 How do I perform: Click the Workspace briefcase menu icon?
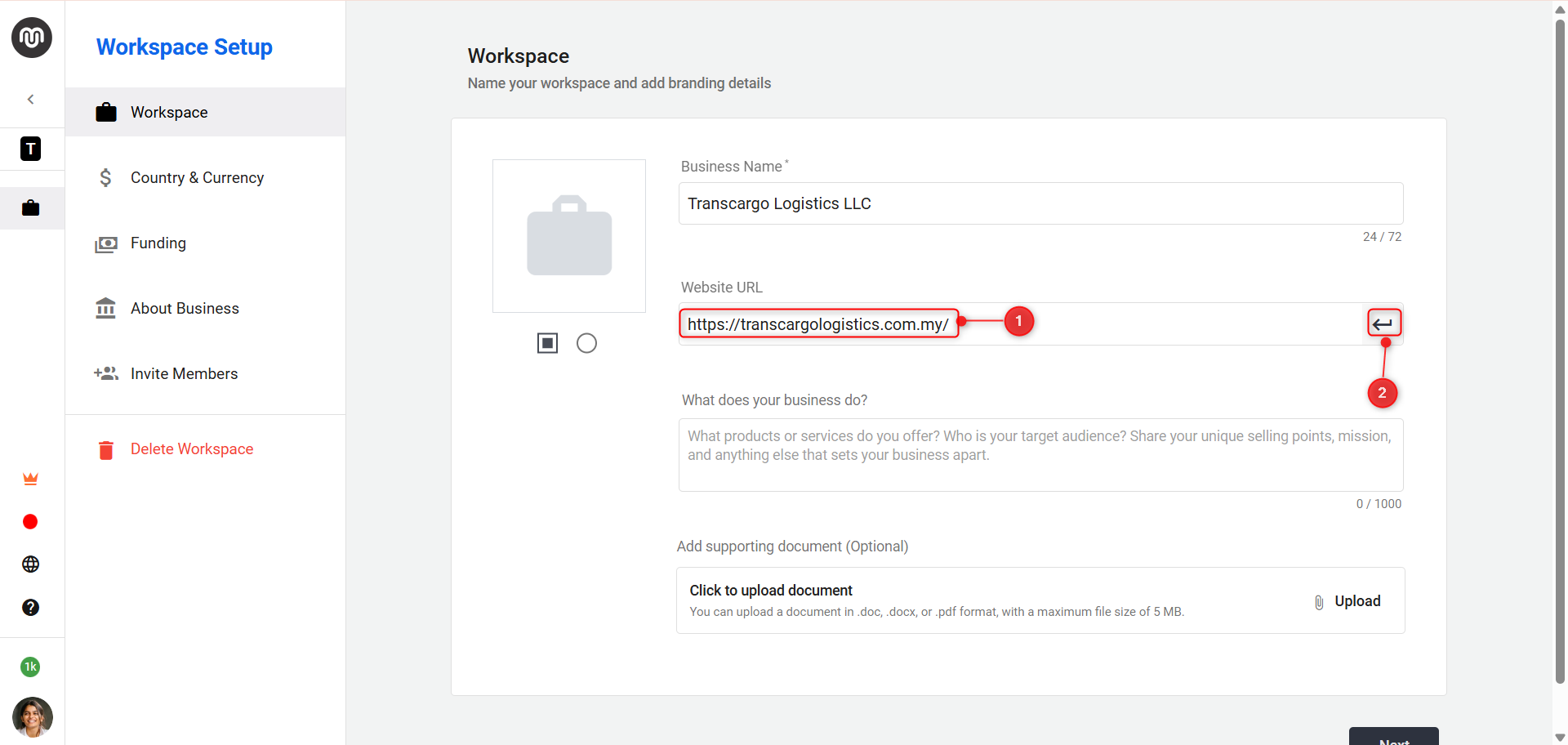coord(106,112)
